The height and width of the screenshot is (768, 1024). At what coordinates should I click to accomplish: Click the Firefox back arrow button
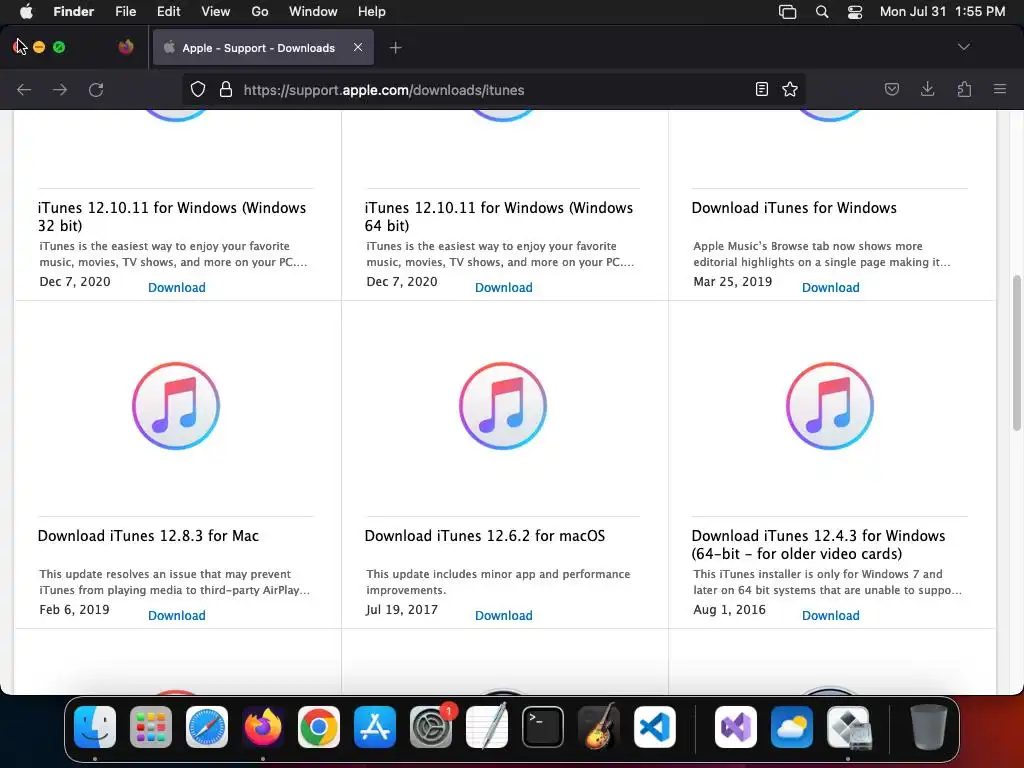coord(24,89)
